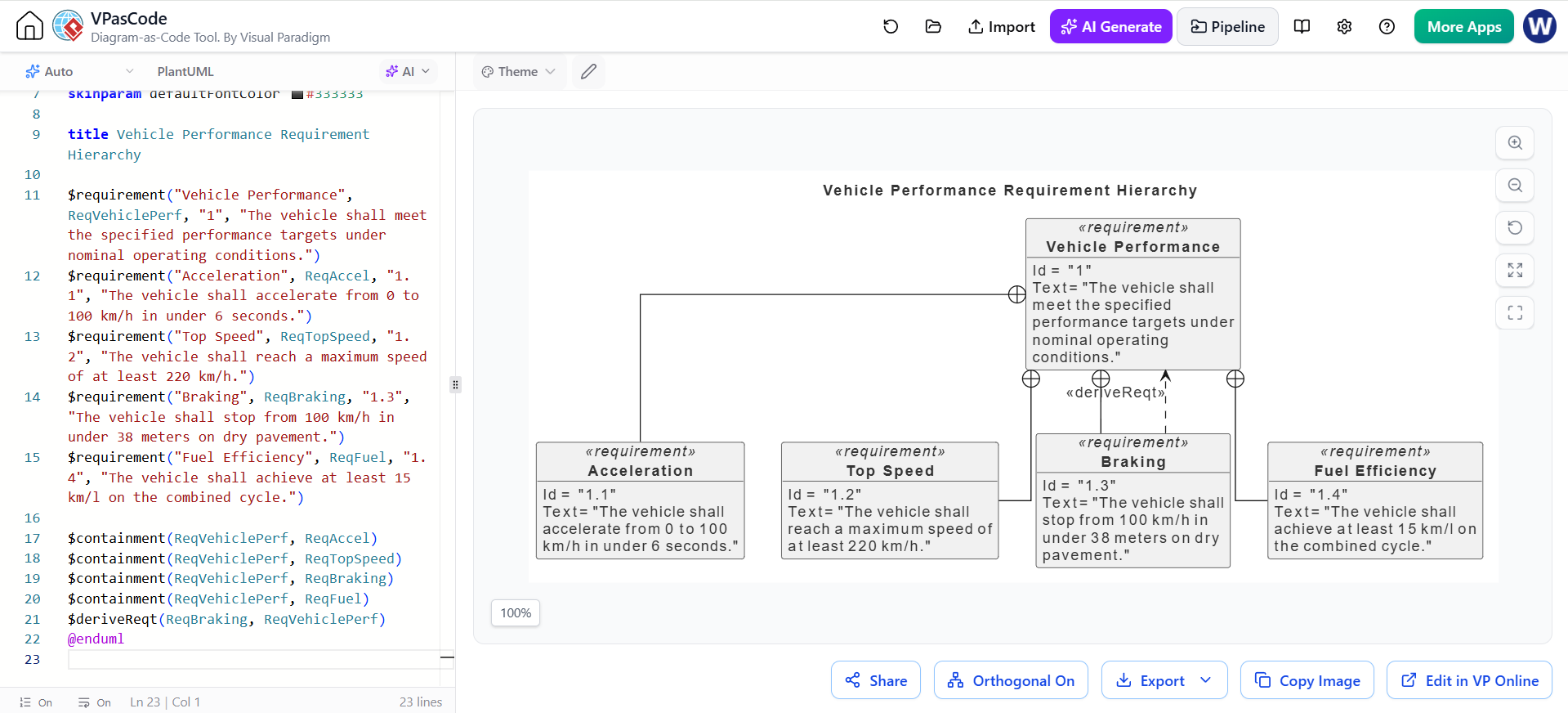Open the AI menu in the editor header
Image resolution: width=1568 pixels, height=713 pixels.
[x=408, y=72]
